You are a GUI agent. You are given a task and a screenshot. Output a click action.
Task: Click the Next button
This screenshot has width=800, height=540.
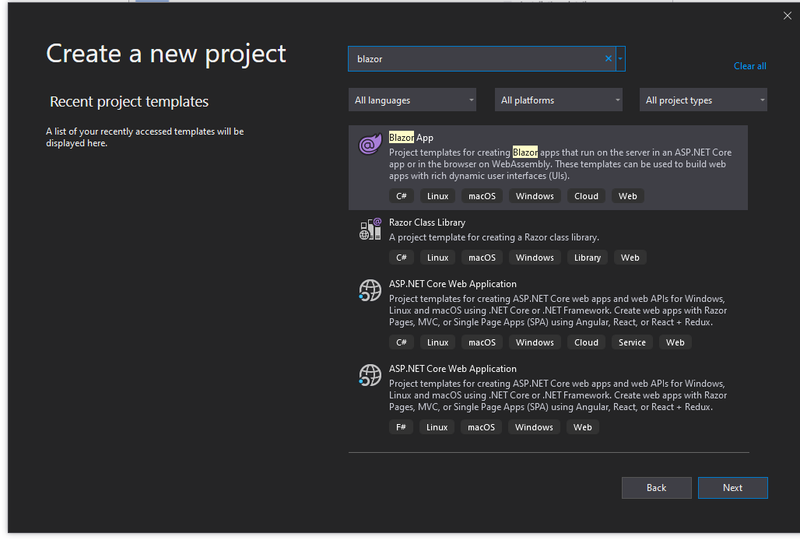tap(733, 488)
